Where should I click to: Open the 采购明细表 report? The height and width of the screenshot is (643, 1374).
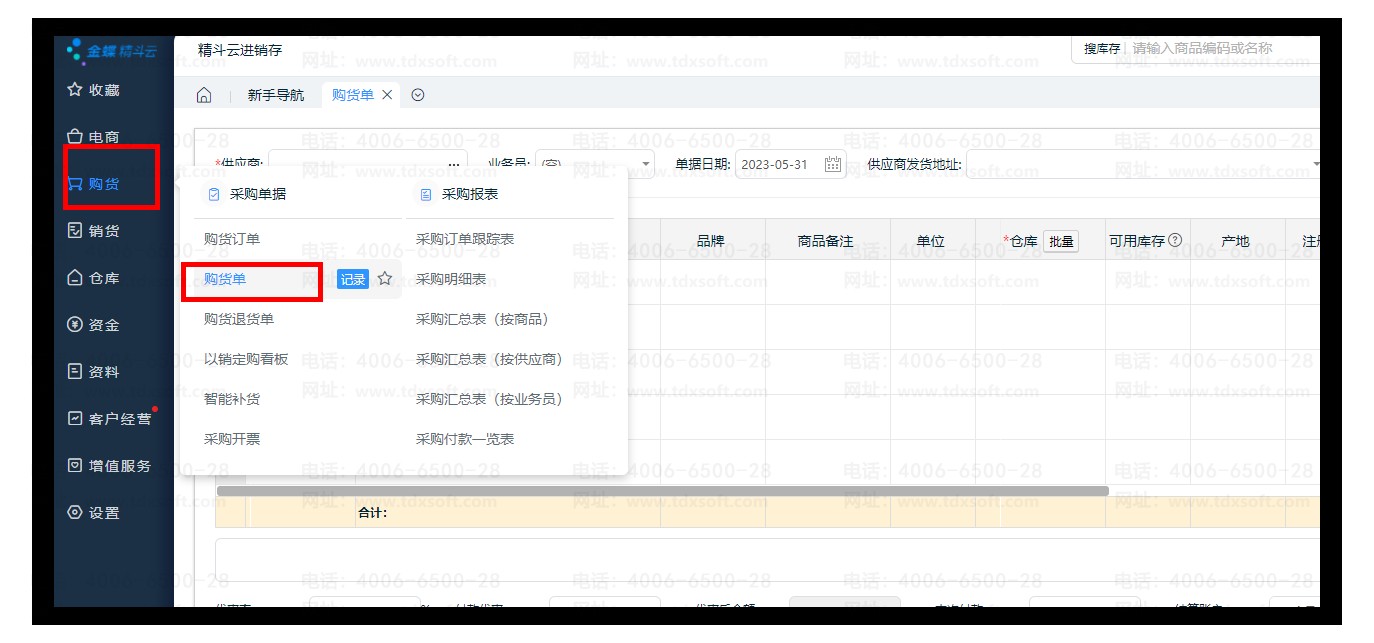tap(451, 279)
